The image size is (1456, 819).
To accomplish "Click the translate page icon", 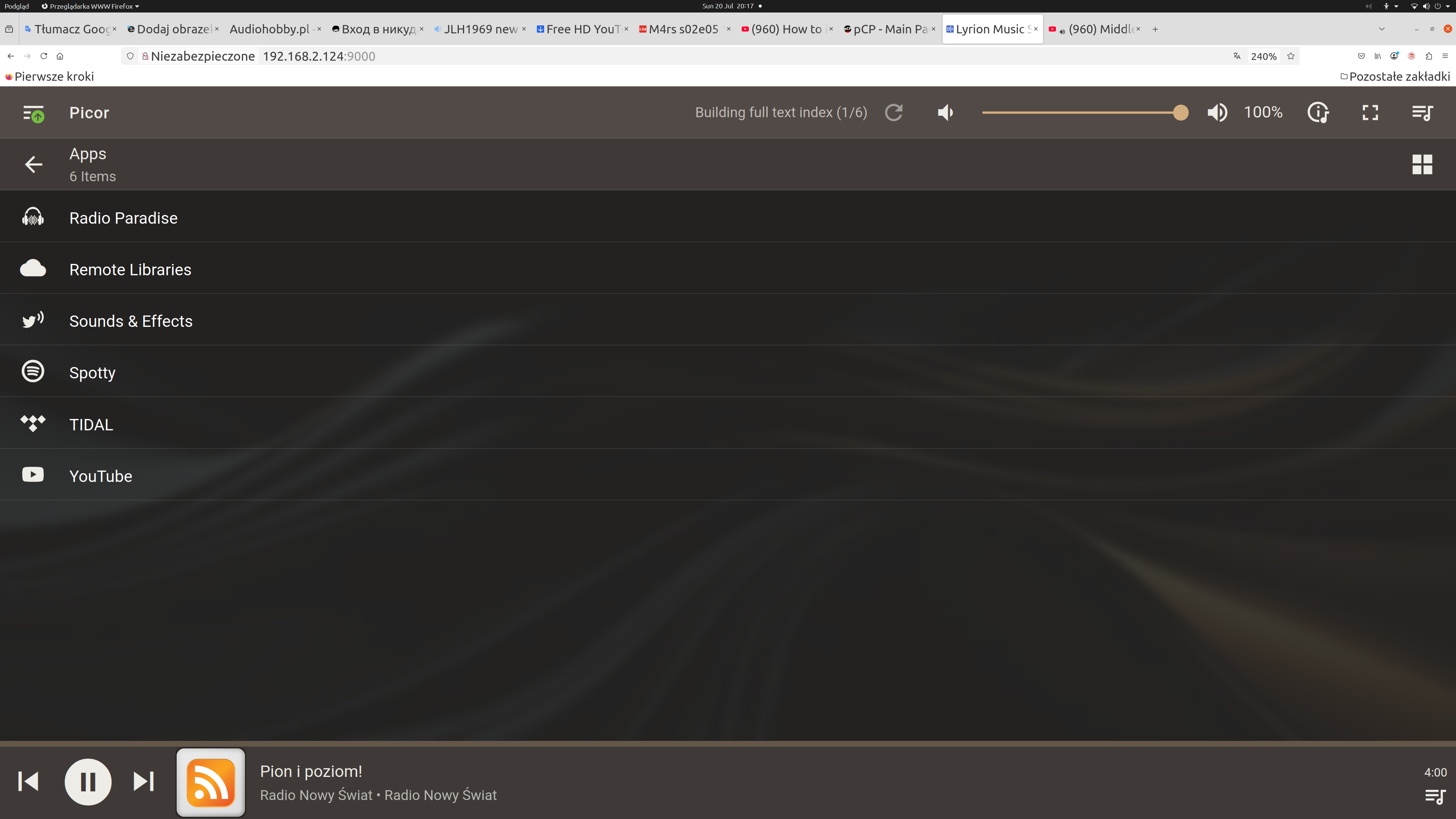I will click(1237, 56).
